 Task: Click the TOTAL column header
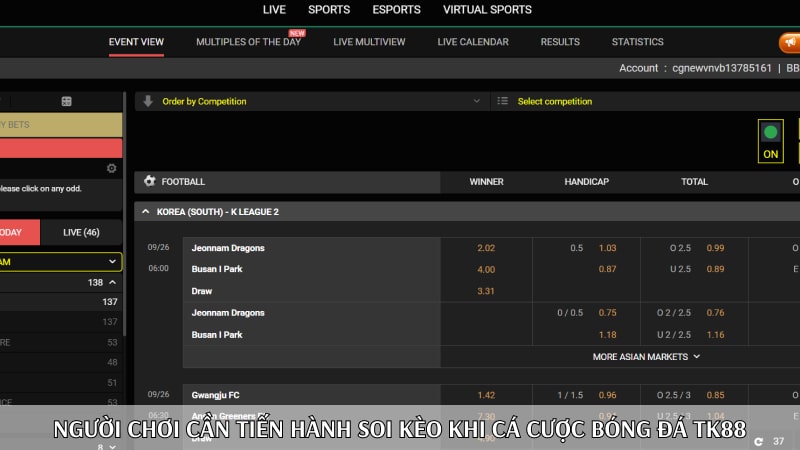pos(694,182)
